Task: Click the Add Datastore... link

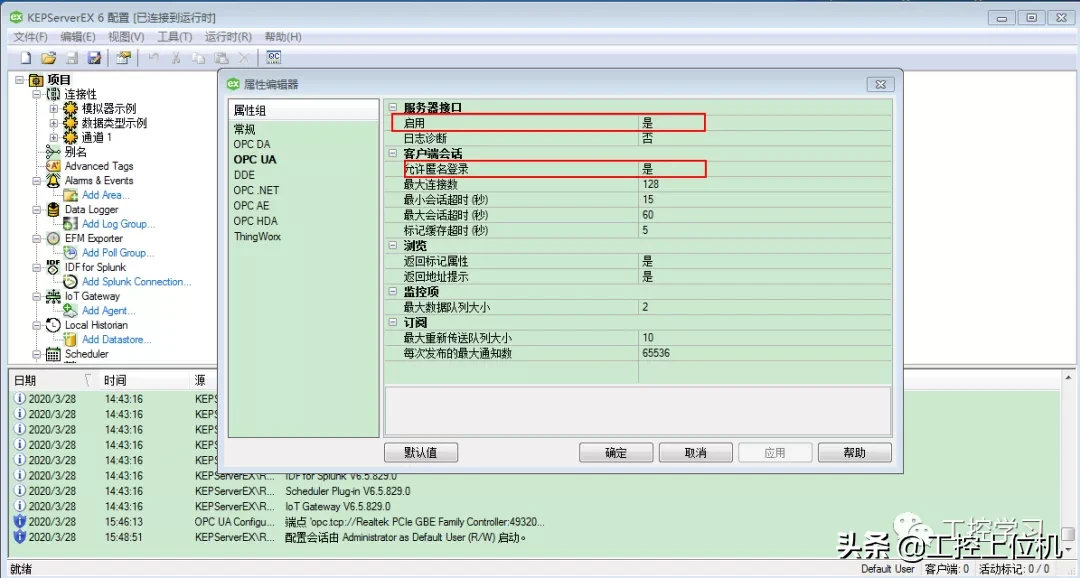Action: (116, 340)
